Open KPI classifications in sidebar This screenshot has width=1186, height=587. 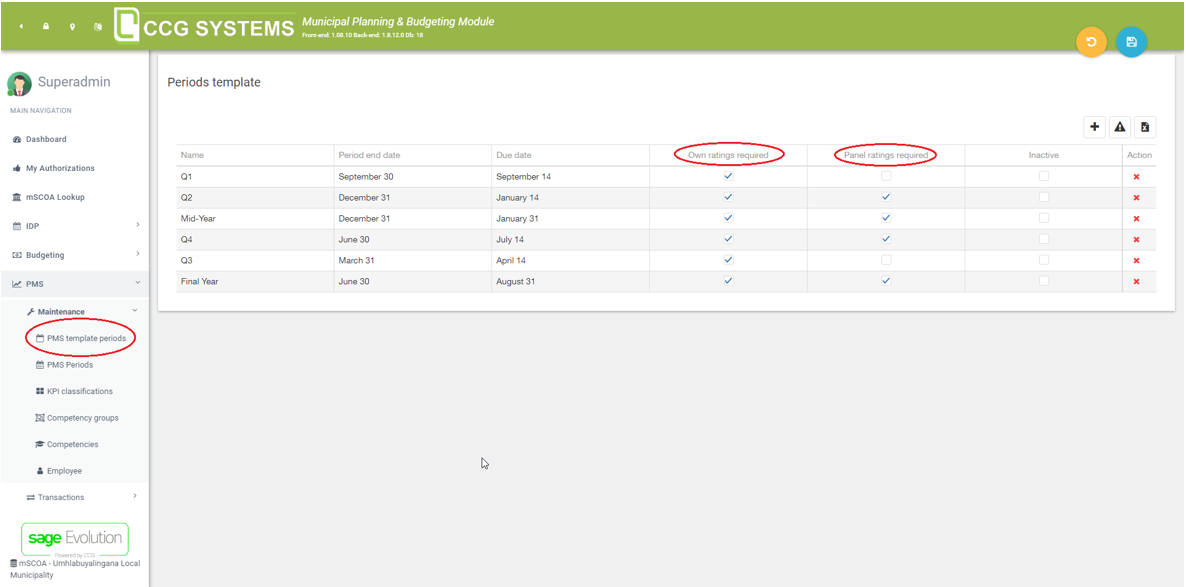click(x=79, y=391)
